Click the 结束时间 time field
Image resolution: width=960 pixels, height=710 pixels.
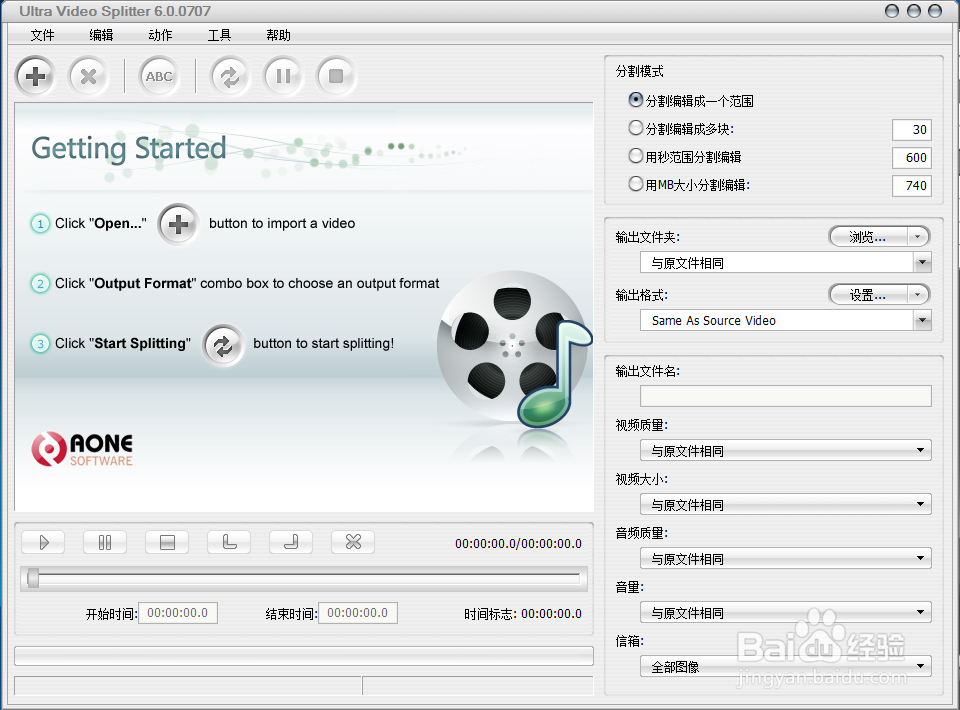click(358, 613)
